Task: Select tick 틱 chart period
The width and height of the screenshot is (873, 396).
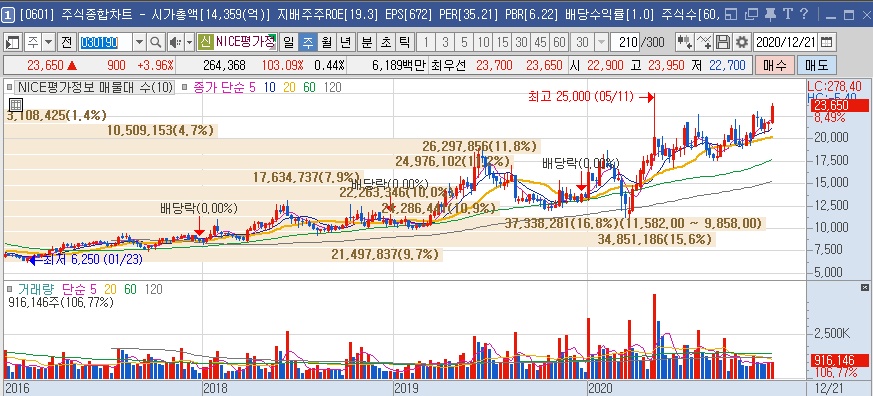Action: (x=405, y=42)
